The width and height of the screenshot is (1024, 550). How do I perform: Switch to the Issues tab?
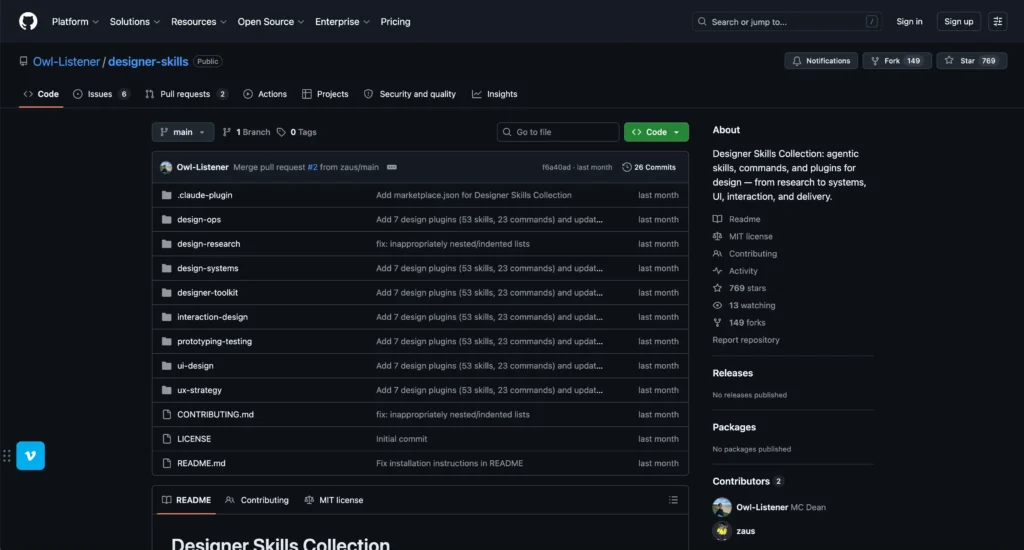tap(100, 94)
